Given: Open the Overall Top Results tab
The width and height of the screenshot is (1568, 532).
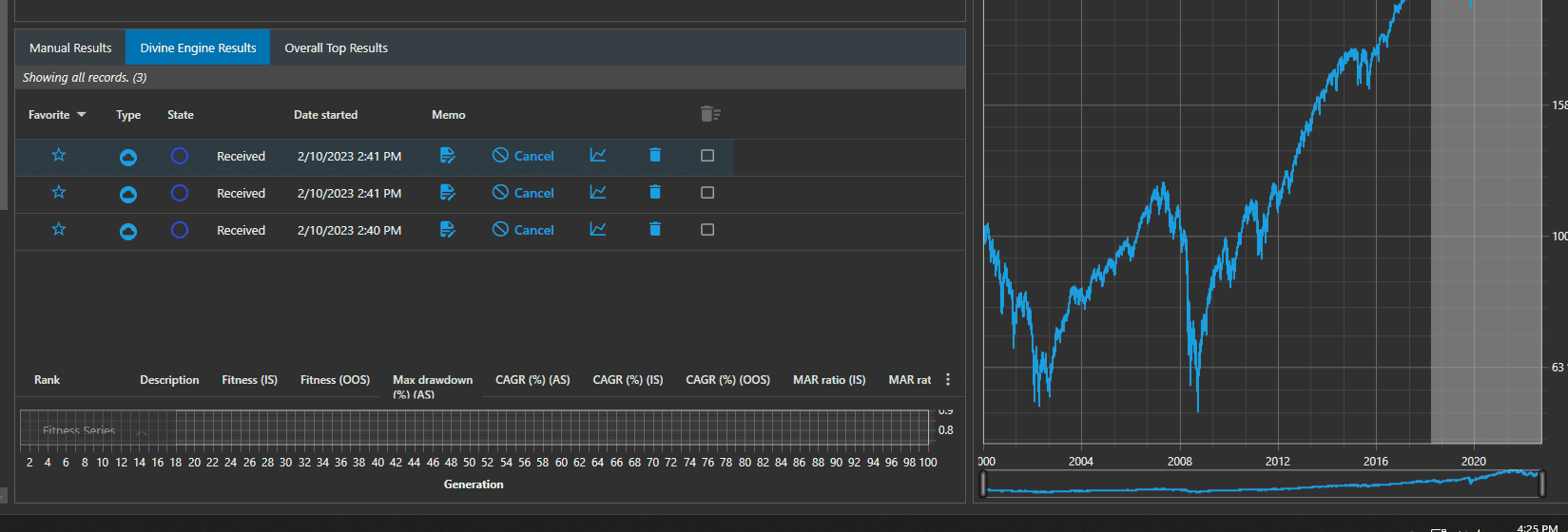Looking at the screenshot, I should (336, 47).
